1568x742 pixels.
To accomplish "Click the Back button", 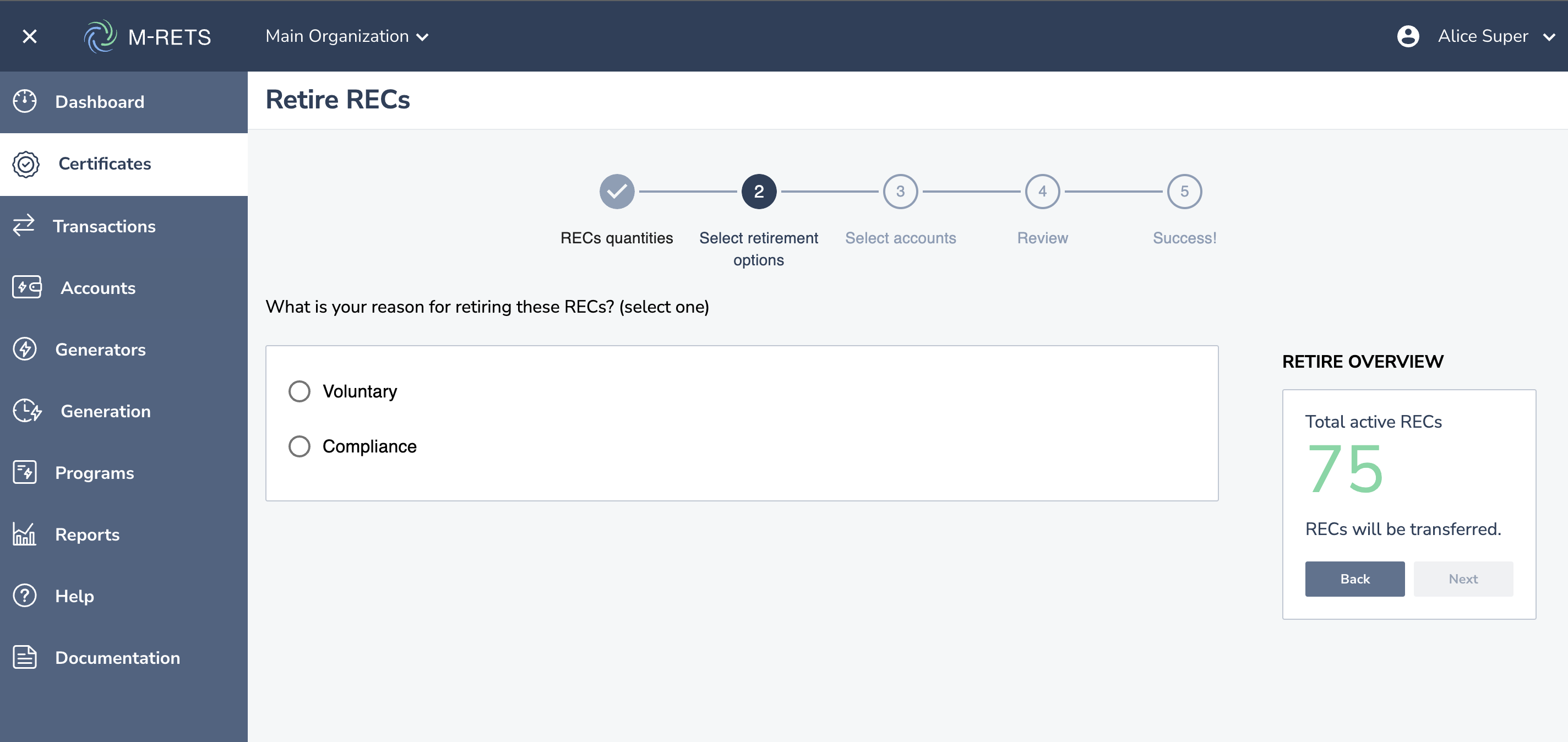I will click(x=1354, y=579).
